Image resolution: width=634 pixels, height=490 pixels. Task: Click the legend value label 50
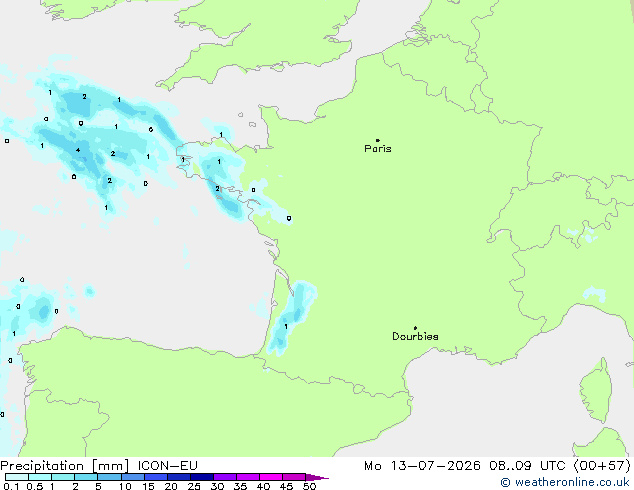(x=309, y=486)
